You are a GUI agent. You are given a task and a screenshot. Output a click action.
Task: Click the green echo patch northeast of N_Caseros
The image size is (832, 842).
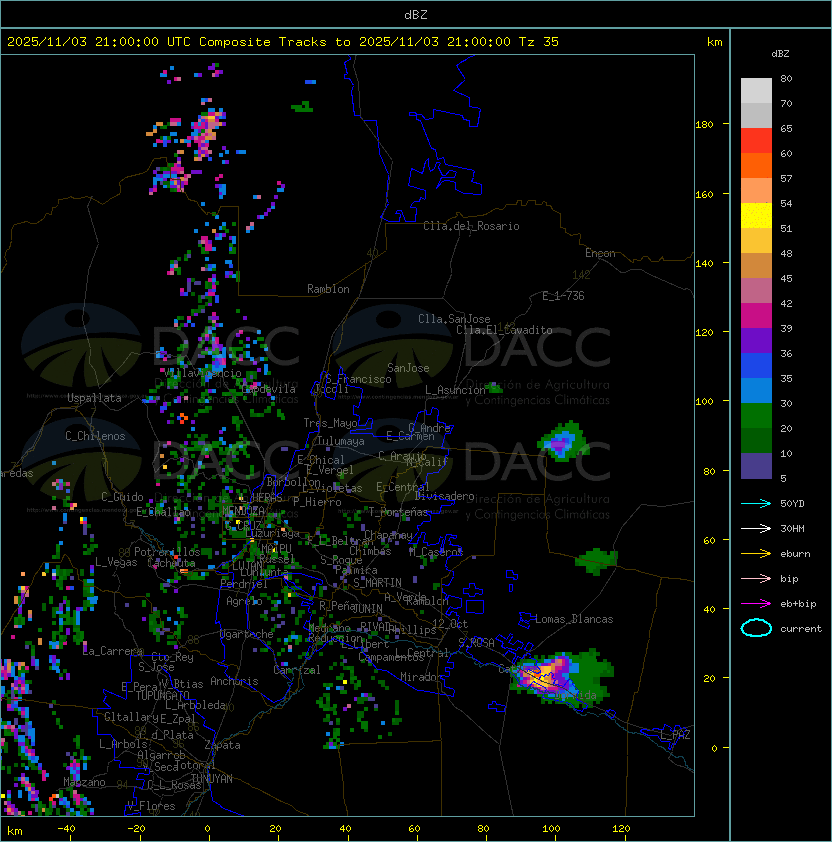pyautogui.click(x=596, y=561)
